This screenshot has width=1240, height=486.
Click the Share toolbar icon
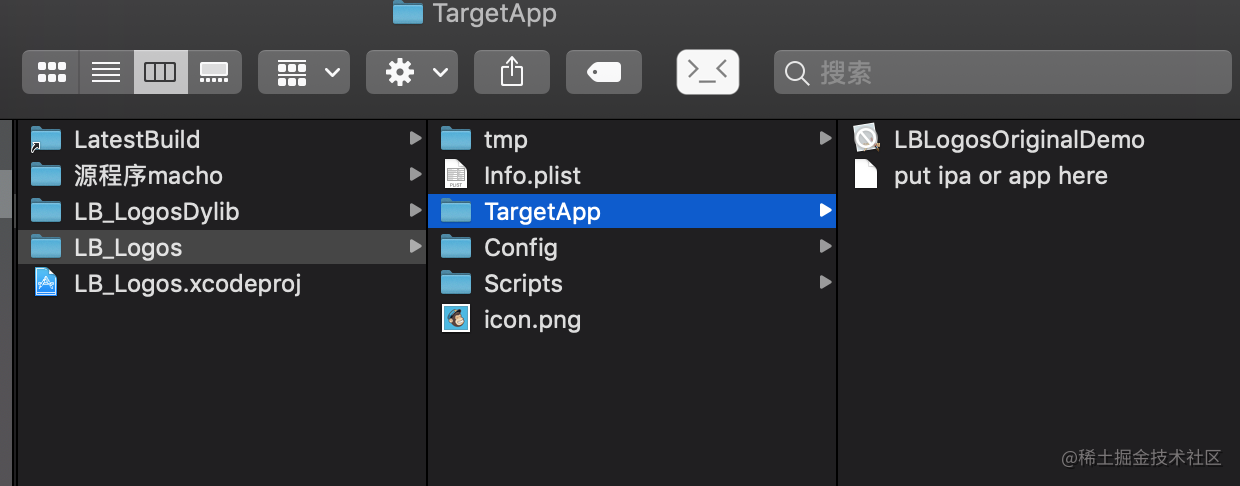pos(512,72)
